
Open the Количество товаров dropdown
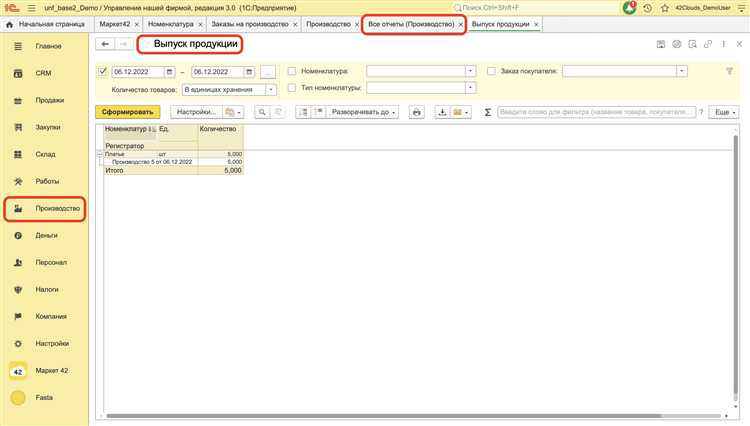[x=271, y=89]
